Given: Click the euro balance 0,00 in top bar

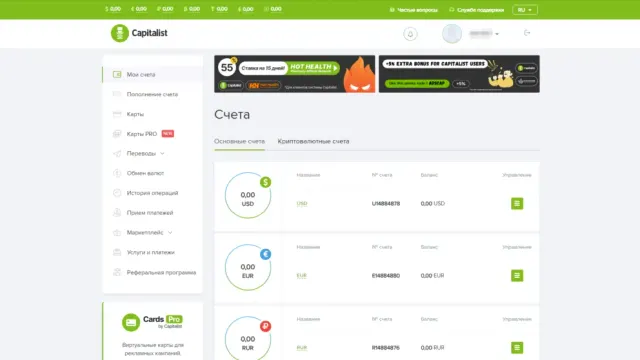Looking at the screenshot, I should point(139,9).
